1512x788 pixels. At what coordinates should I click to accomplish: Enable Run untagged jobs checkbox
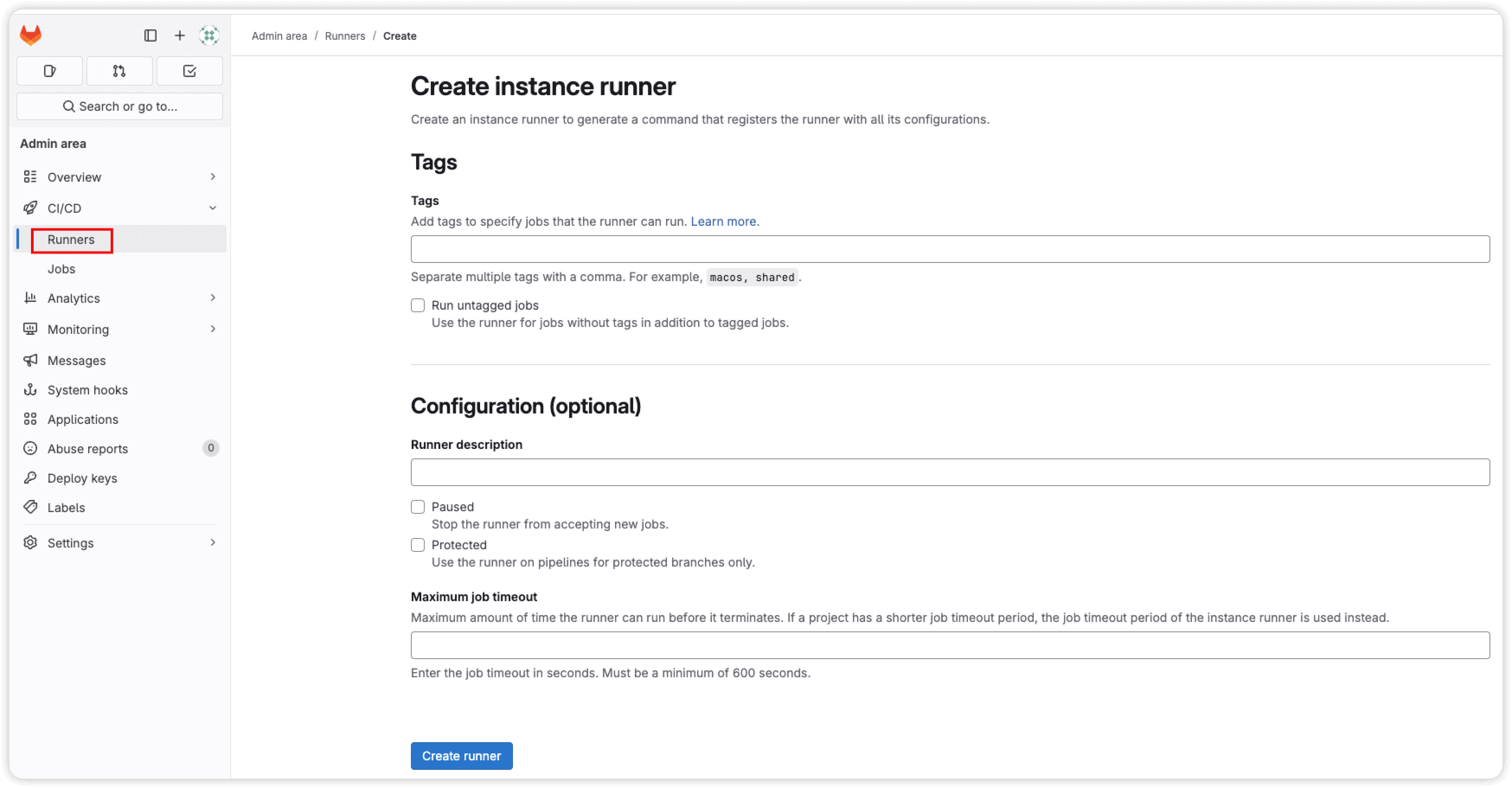coord(418,305)
